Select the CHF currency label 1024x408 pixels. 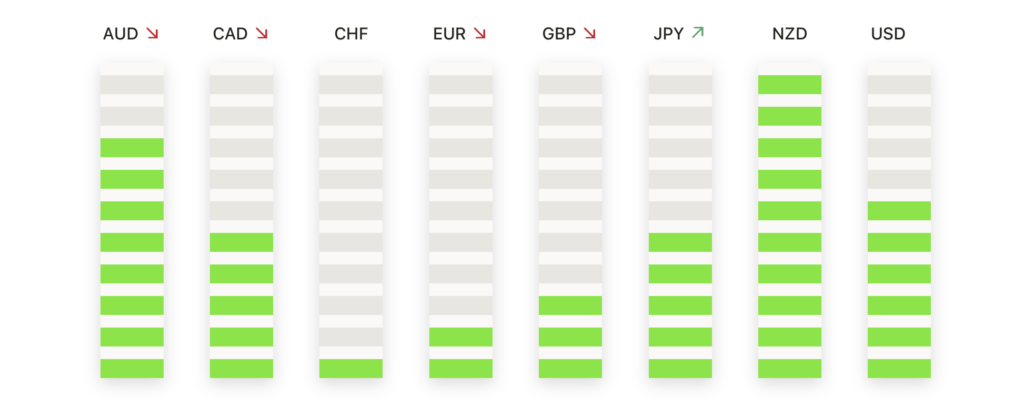pos(351,34)
